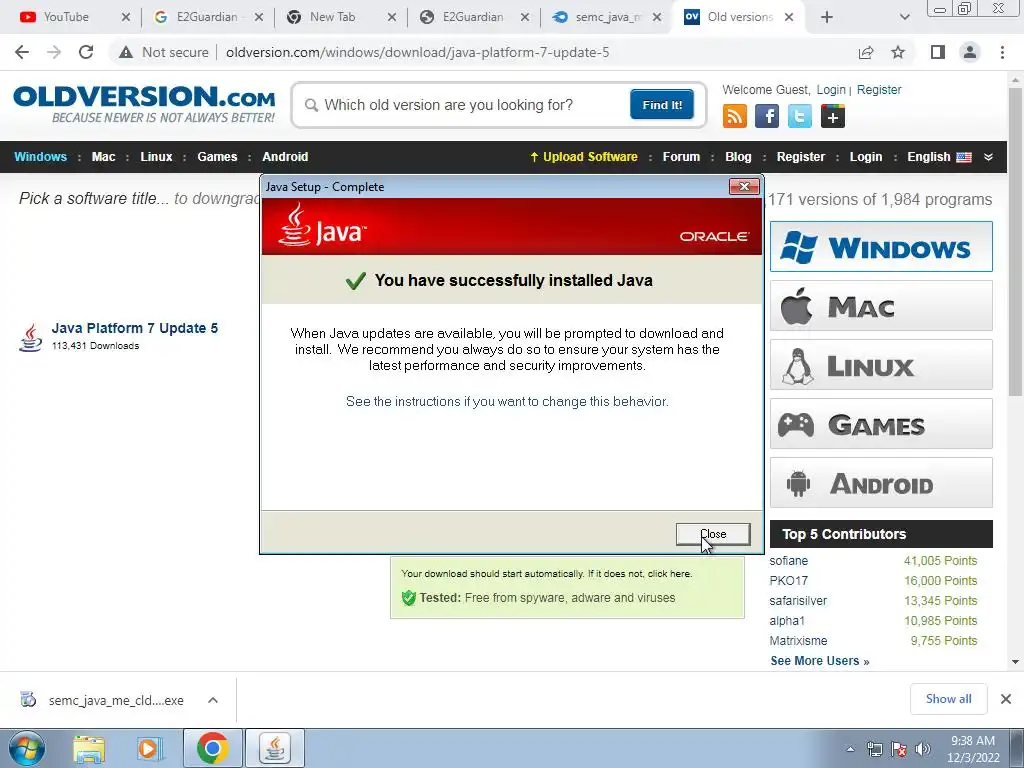
Task: Open File Explorer from the taskbar
Action: tap(89, 749)
